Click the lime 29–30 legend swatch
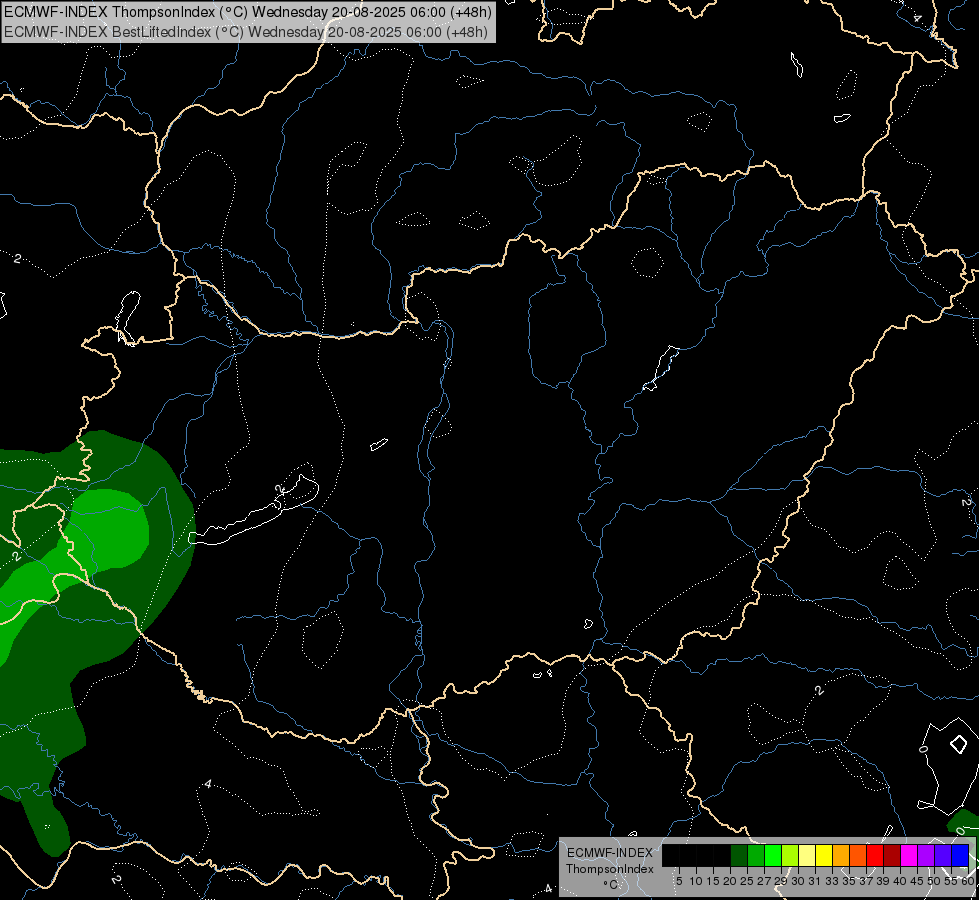 click(x=790, y=855)
